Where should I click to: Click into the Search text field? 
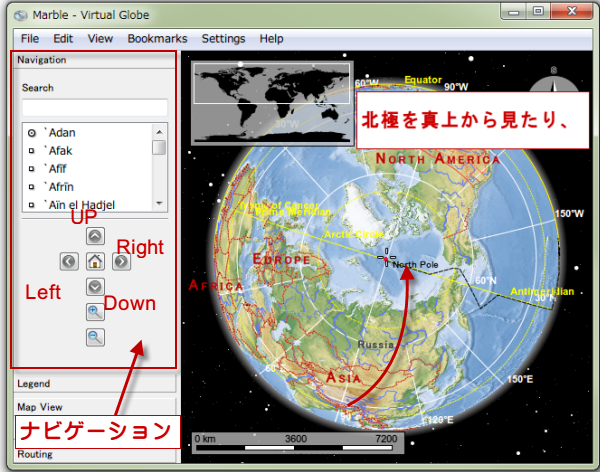coord(94,108)
